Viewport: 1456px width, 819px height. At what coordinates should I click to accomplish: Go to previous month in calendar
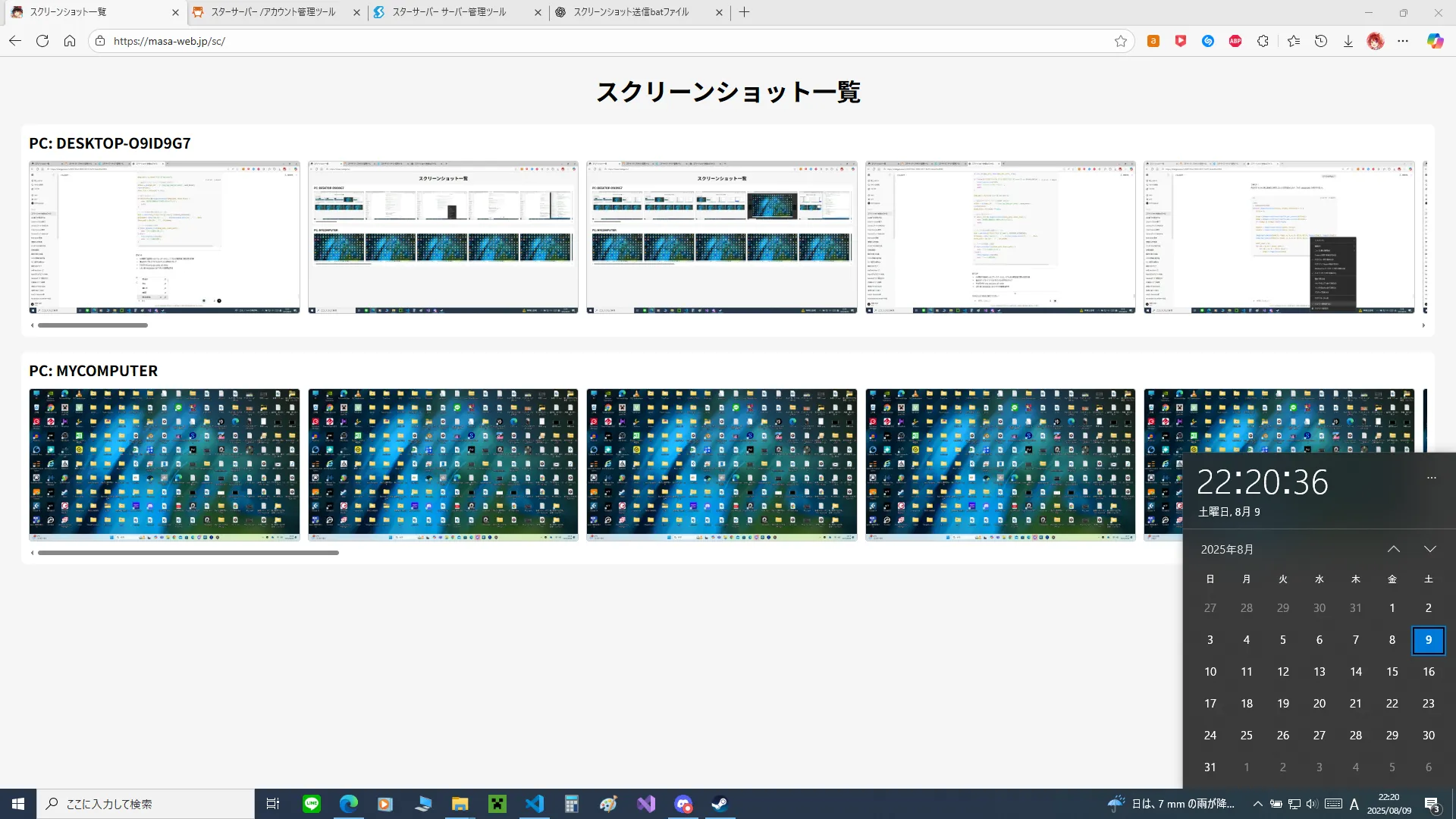click(1393, 549)
